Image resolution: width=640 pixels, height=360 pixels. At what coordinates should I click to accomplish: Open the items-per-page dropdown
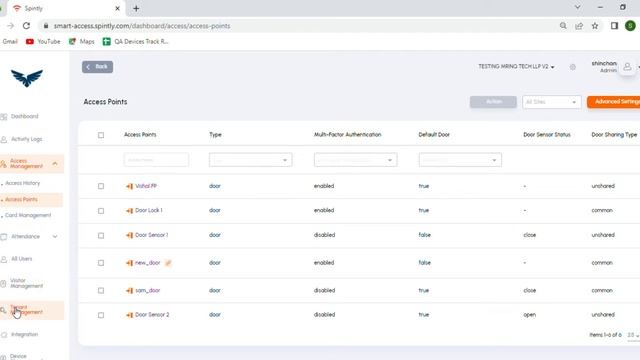coord(633,335)
